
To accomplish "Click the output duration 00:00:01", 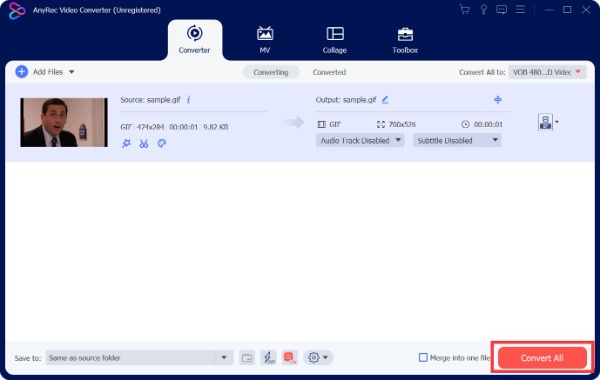I will pyautogui.click(x=488, y=124).
